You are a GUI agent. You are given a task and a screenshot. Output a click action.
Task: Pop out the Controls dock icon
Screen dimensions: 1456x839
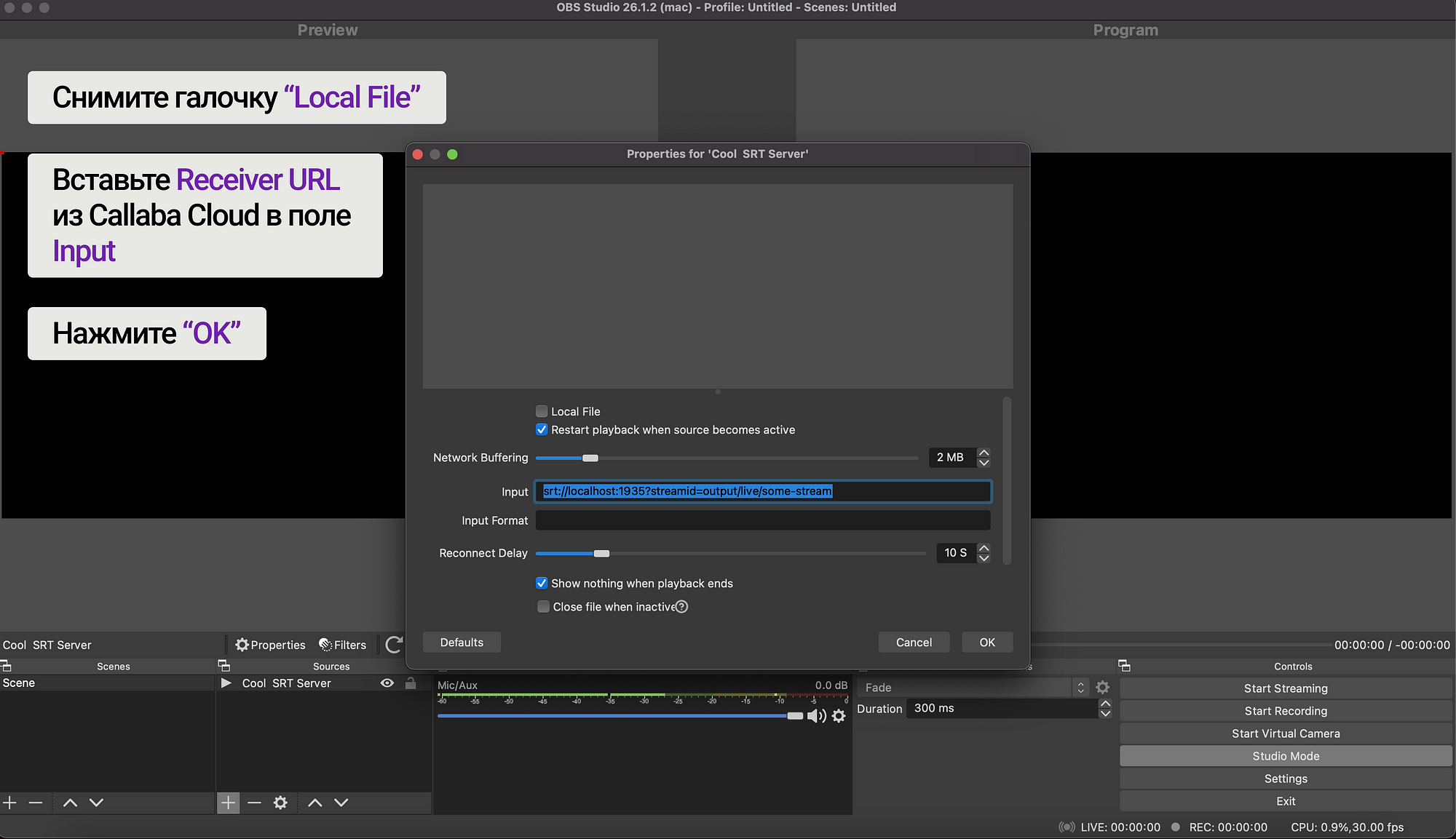point(1124,666)
